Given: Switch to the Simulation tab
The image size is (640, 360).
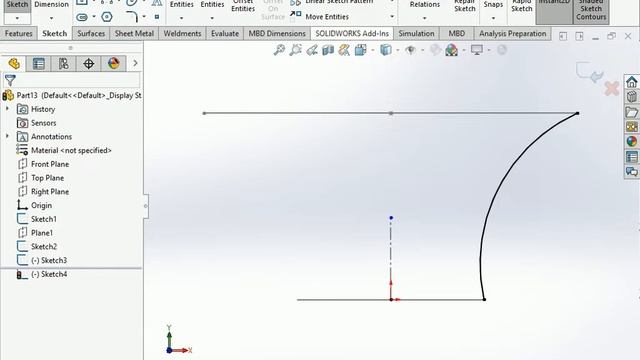Looking at the screenshot, I should pos(416,33).
